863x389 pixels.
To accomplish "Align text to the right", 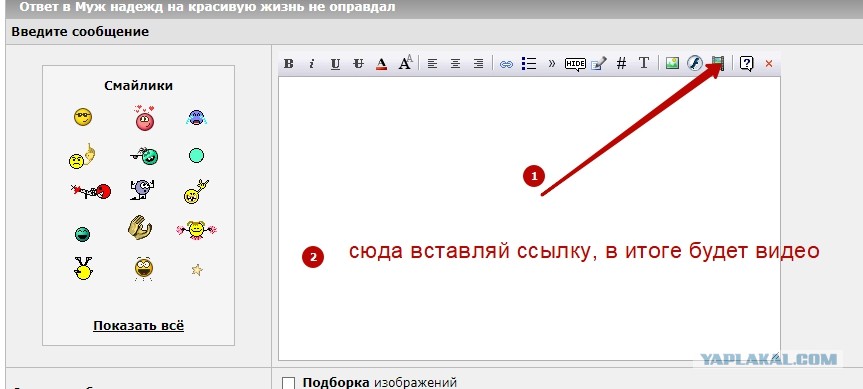I will pyautogui.click(x=478, y=64).
